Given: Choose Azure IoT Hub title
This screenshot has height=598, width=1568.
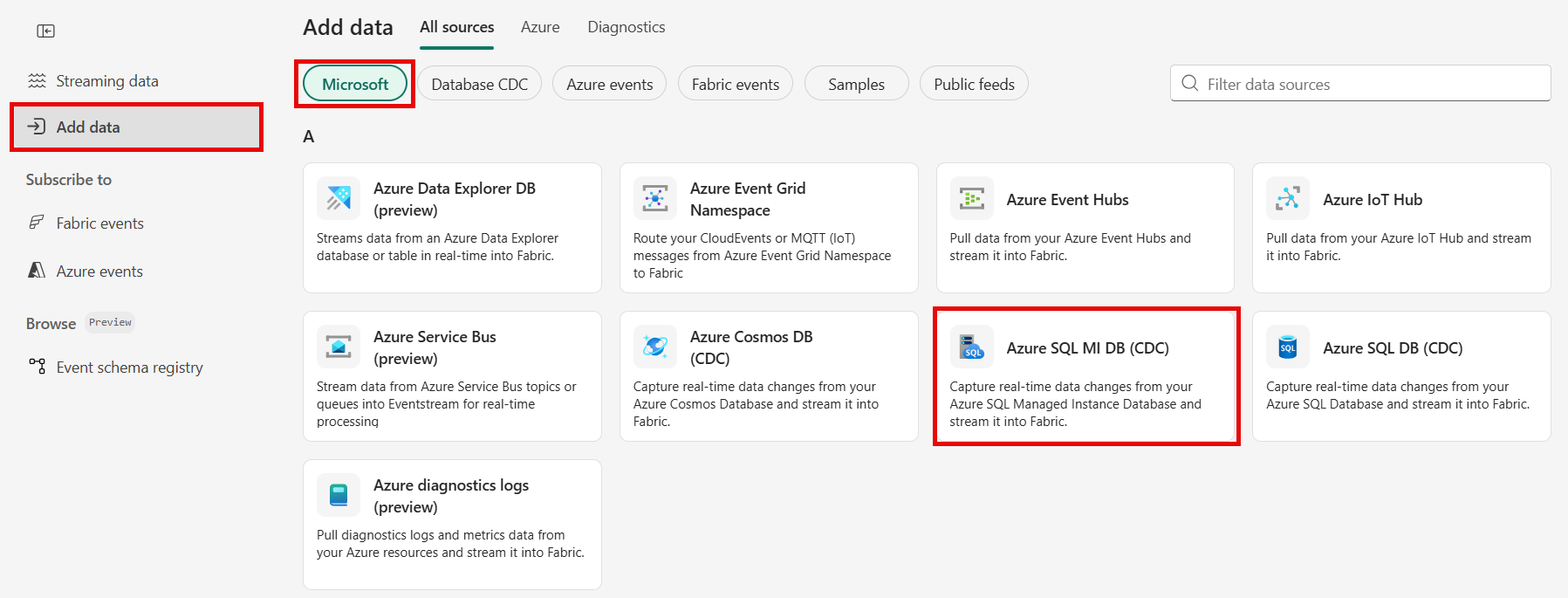Looking at the screenshot, I should [1373, 200].
